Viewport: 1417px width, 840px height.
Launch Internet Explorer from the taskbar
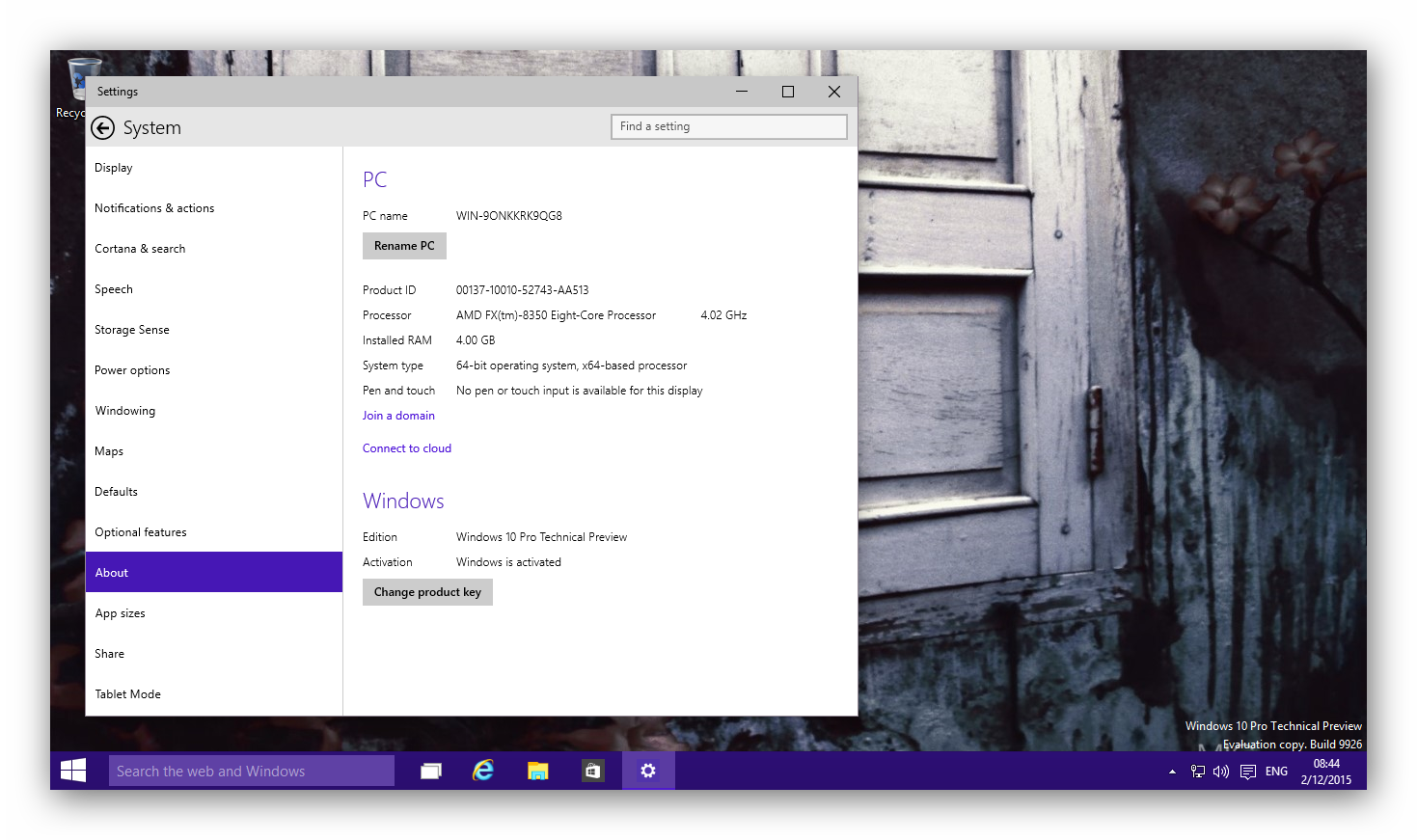(483, 771)
